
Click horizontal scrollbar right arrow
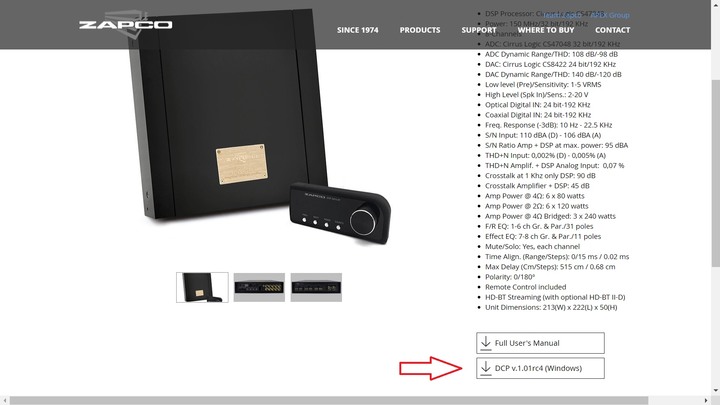[706, 400]
